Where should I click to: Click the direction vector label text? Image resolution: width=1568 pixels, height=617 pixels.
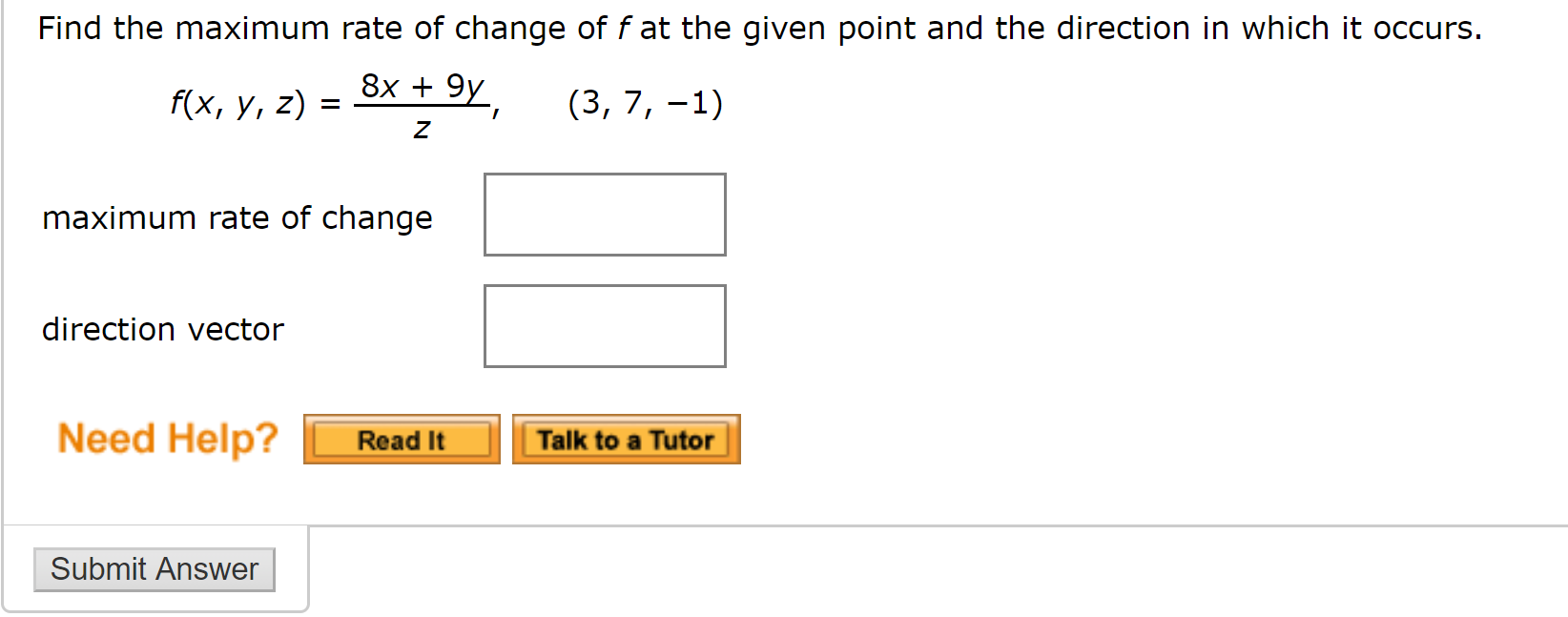[162, 329]
